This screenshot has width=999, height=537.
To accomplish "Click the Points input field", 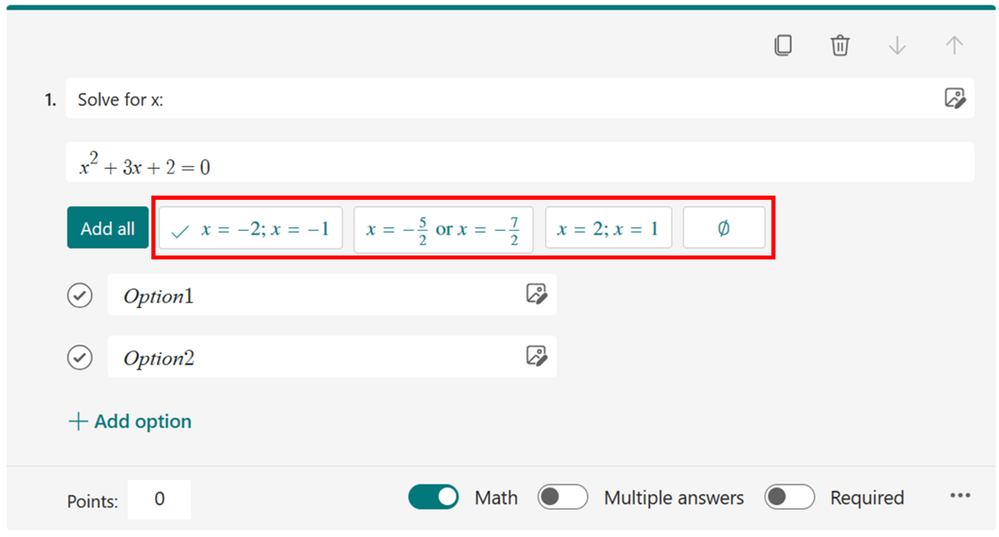I will (159, 499).
